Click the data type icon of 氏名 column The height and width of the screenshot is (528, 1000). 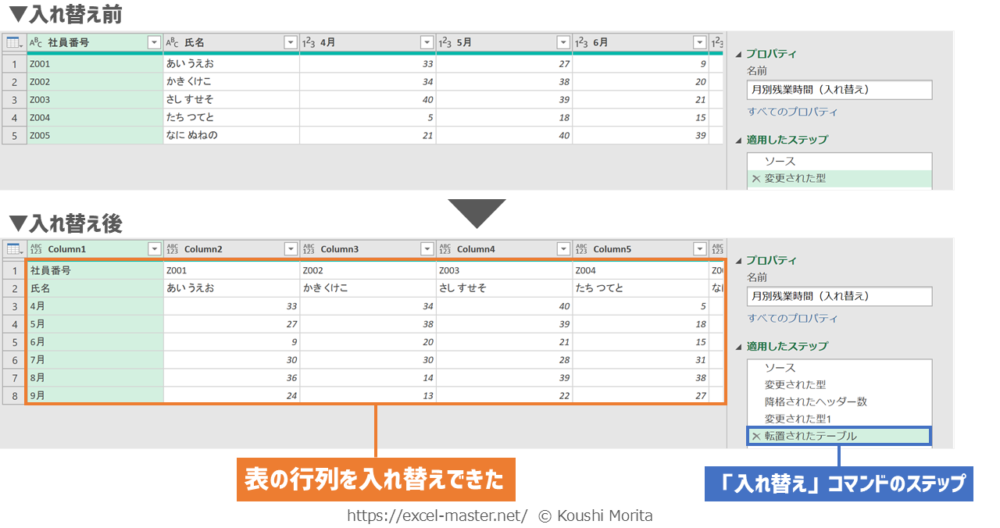click(x=173, y=43)
